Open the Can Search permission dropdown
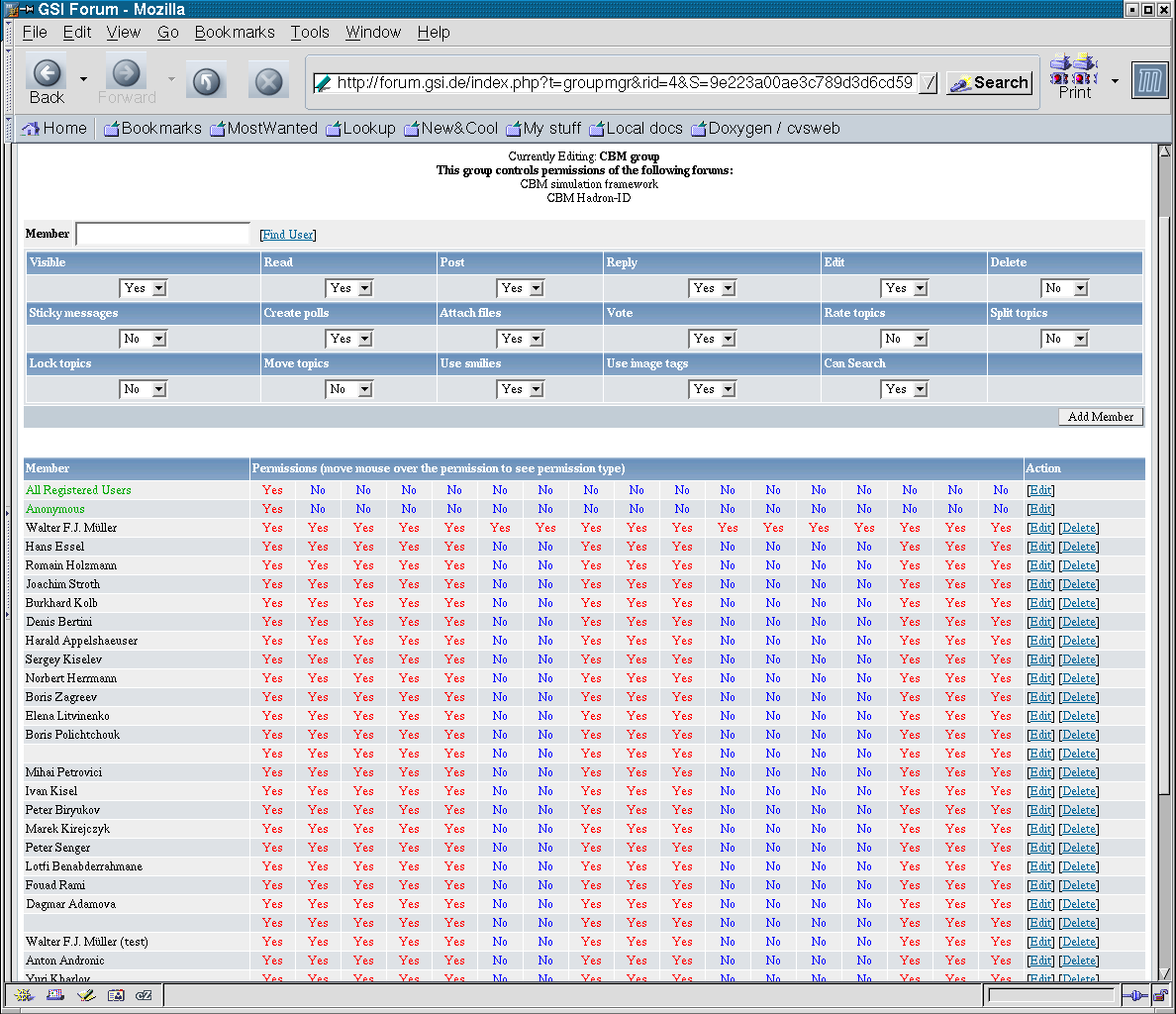 click(906, 389)
